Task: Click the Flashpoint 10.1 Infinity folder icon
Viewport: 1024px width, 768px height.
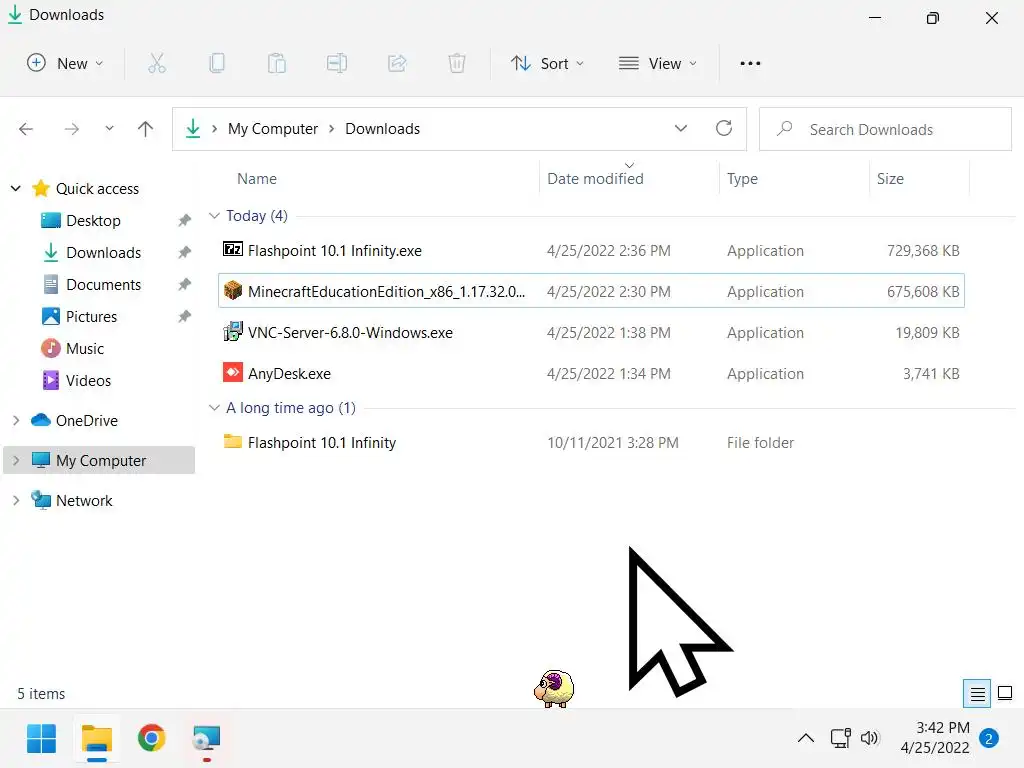Action: (x=233, y=441)
